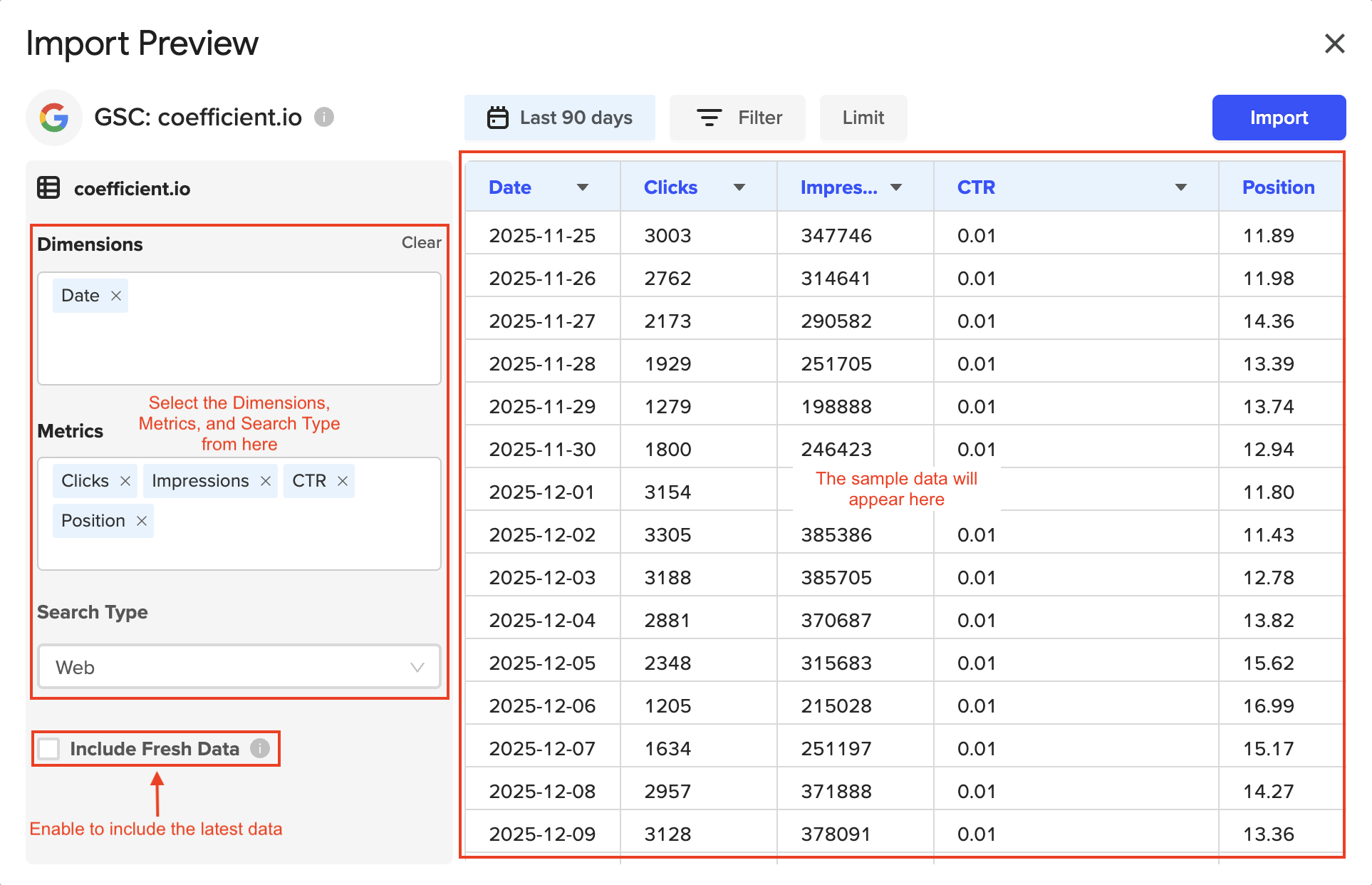Clear all selected Dimensions

(421, 242)
